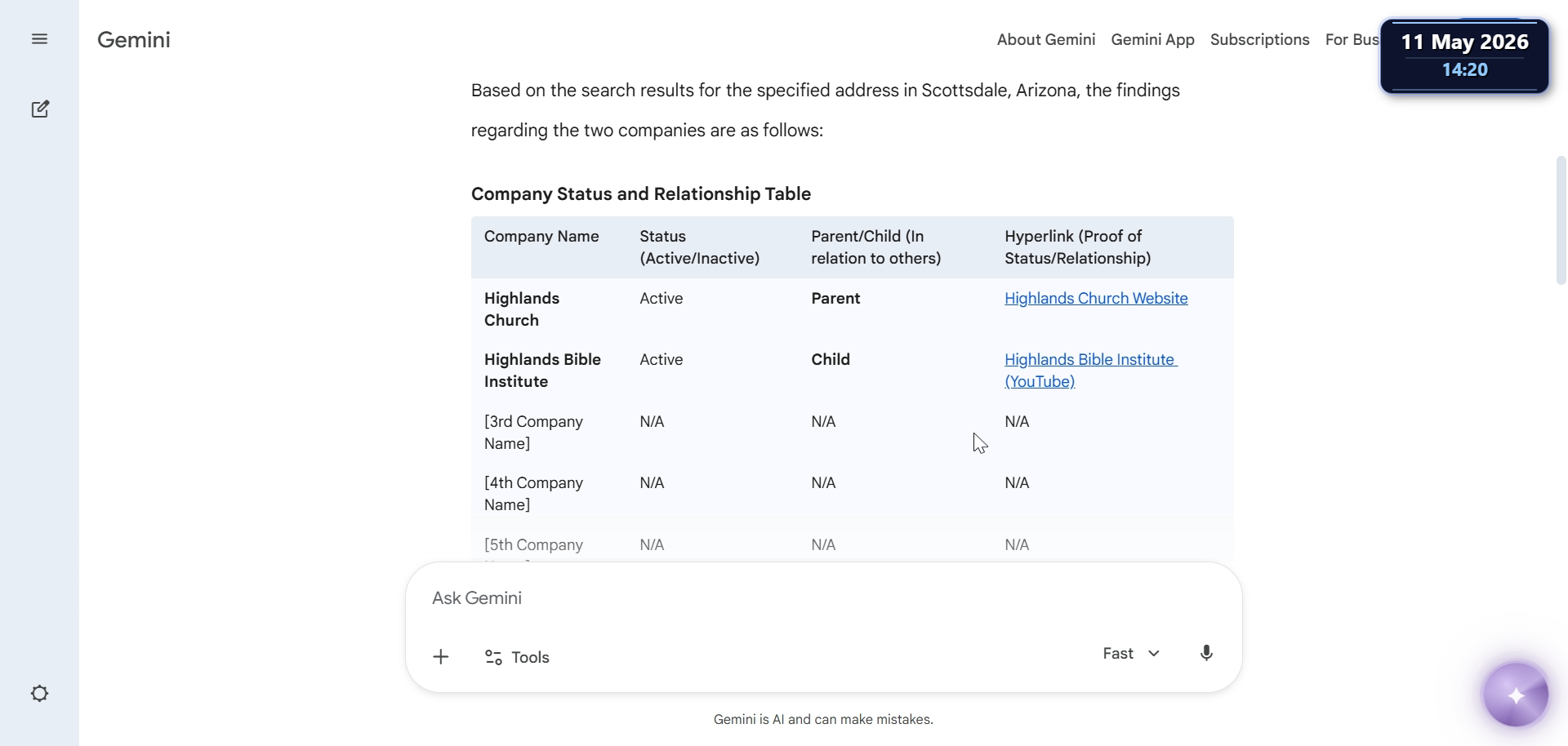Open Gemini App menu item
Image resolution: width=1568 pixels, height=746 pixels.
(1152, 39)
